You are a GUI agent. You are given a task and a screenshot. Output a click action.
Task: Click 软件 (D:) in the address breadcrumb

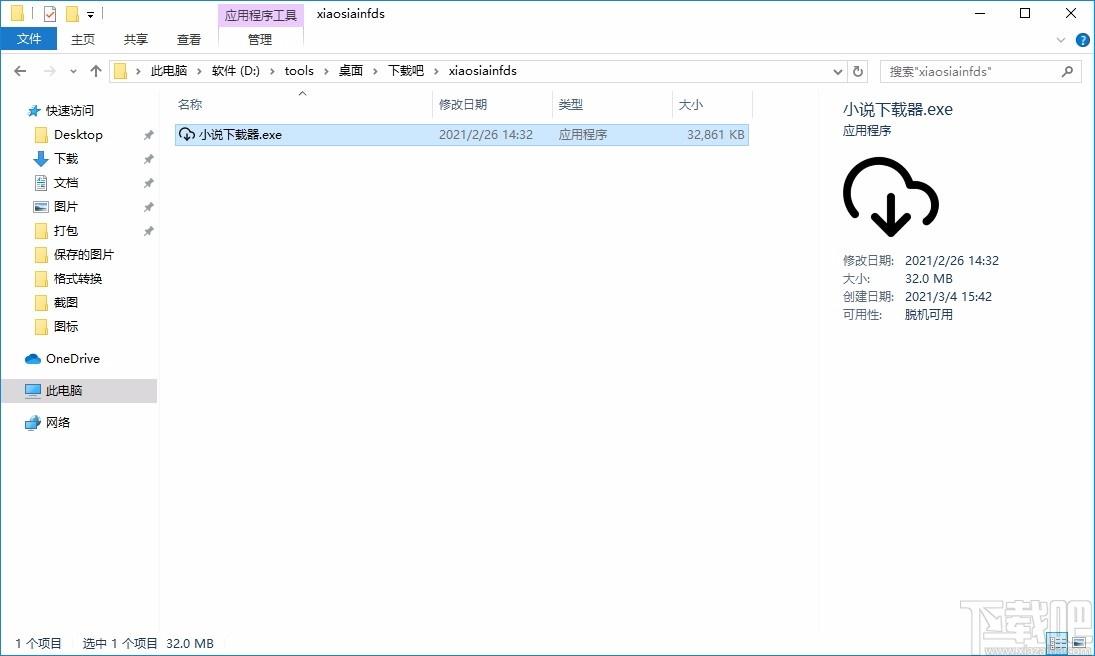coord(235,71)
